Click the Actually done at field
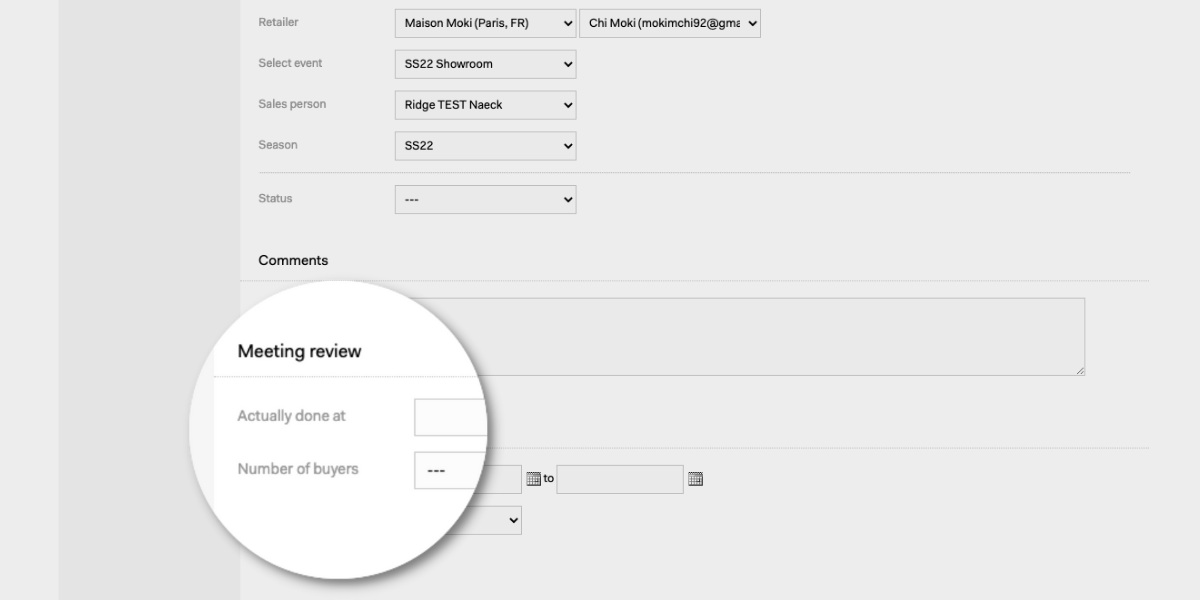This screenshot has width=1200, height=600. point(451,416)
